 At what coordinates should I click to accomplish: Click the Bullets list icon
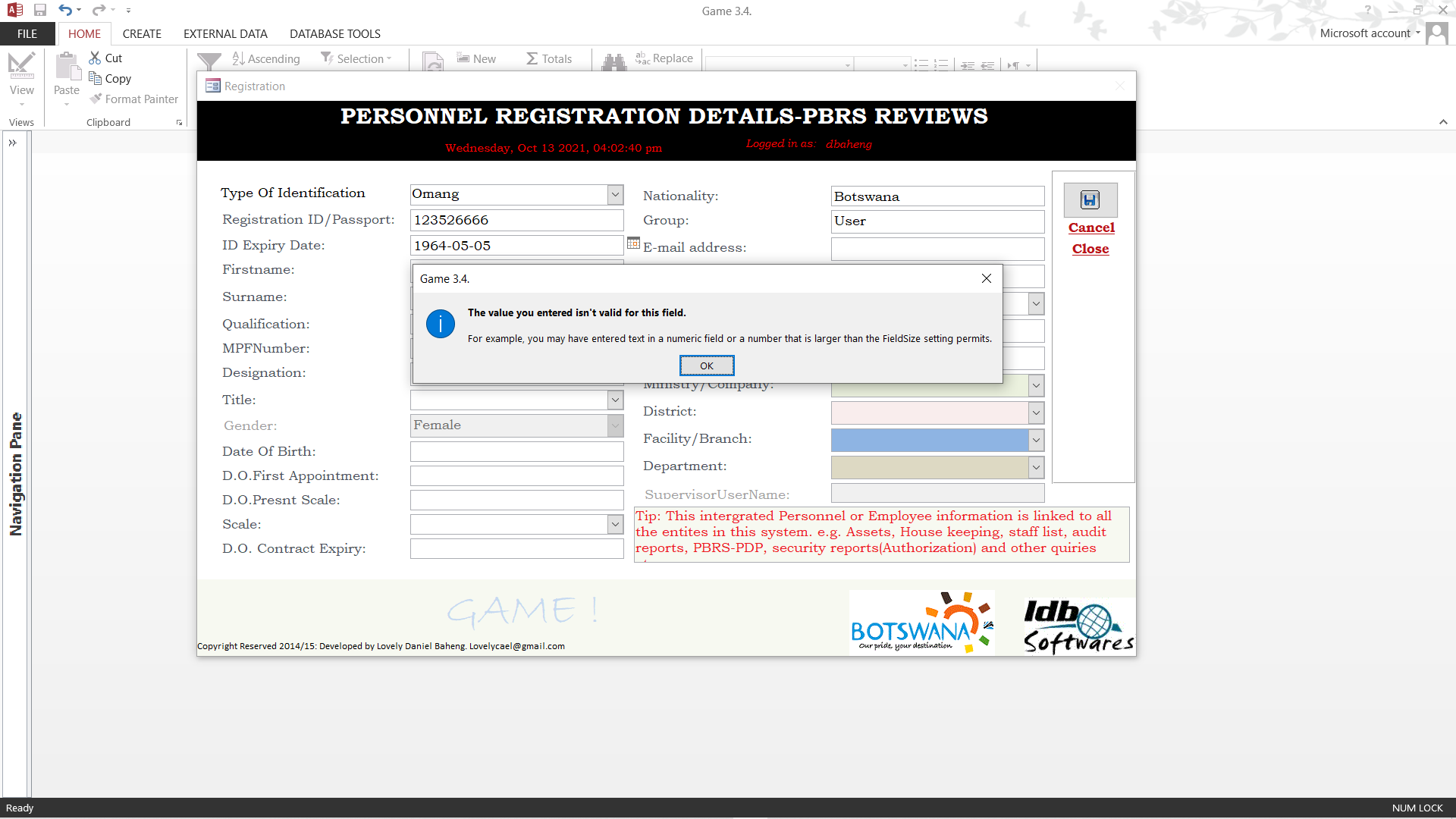click(x=921, y=65)
